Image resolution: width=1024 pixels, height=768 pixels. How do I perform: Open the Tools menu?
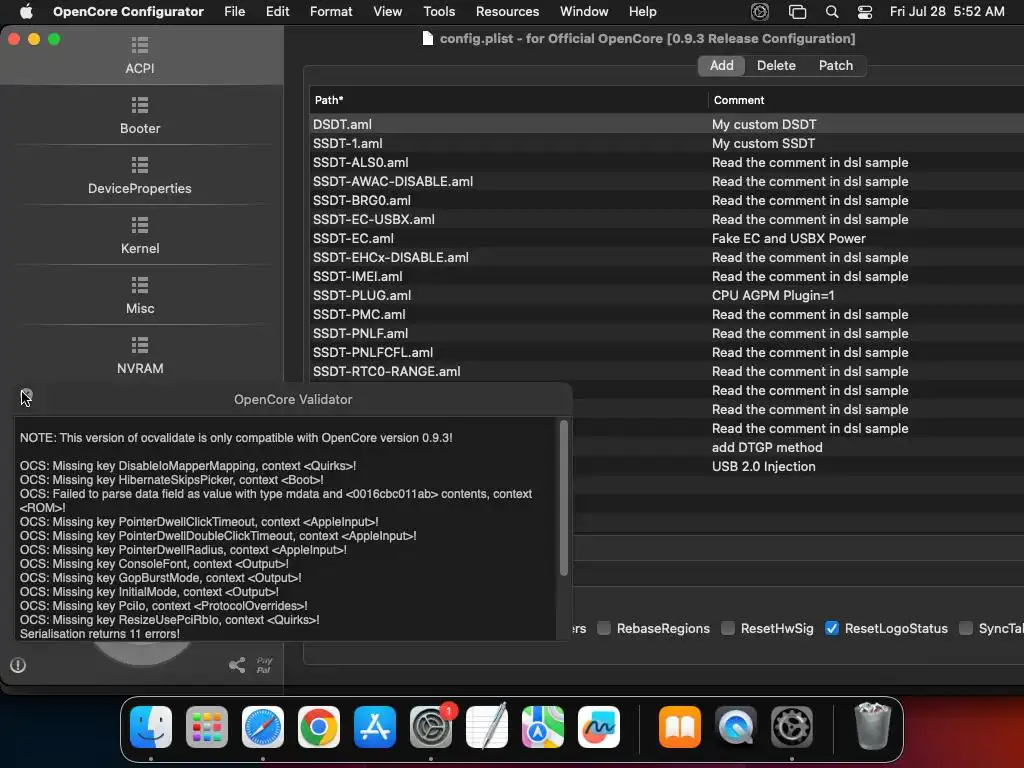coord(439,12)
